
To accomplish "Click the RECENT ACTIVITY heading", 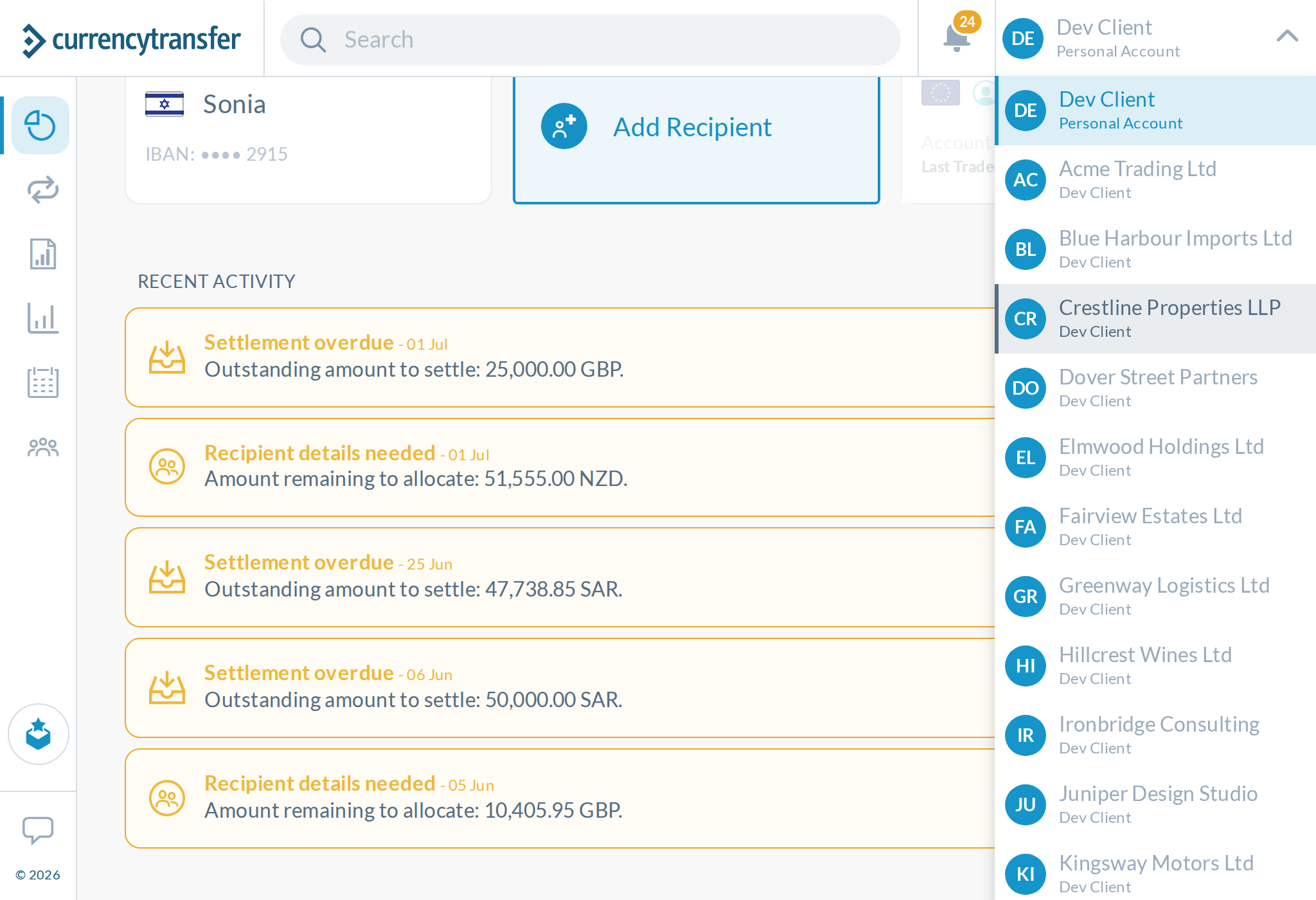I will click(x=217, y=282).
